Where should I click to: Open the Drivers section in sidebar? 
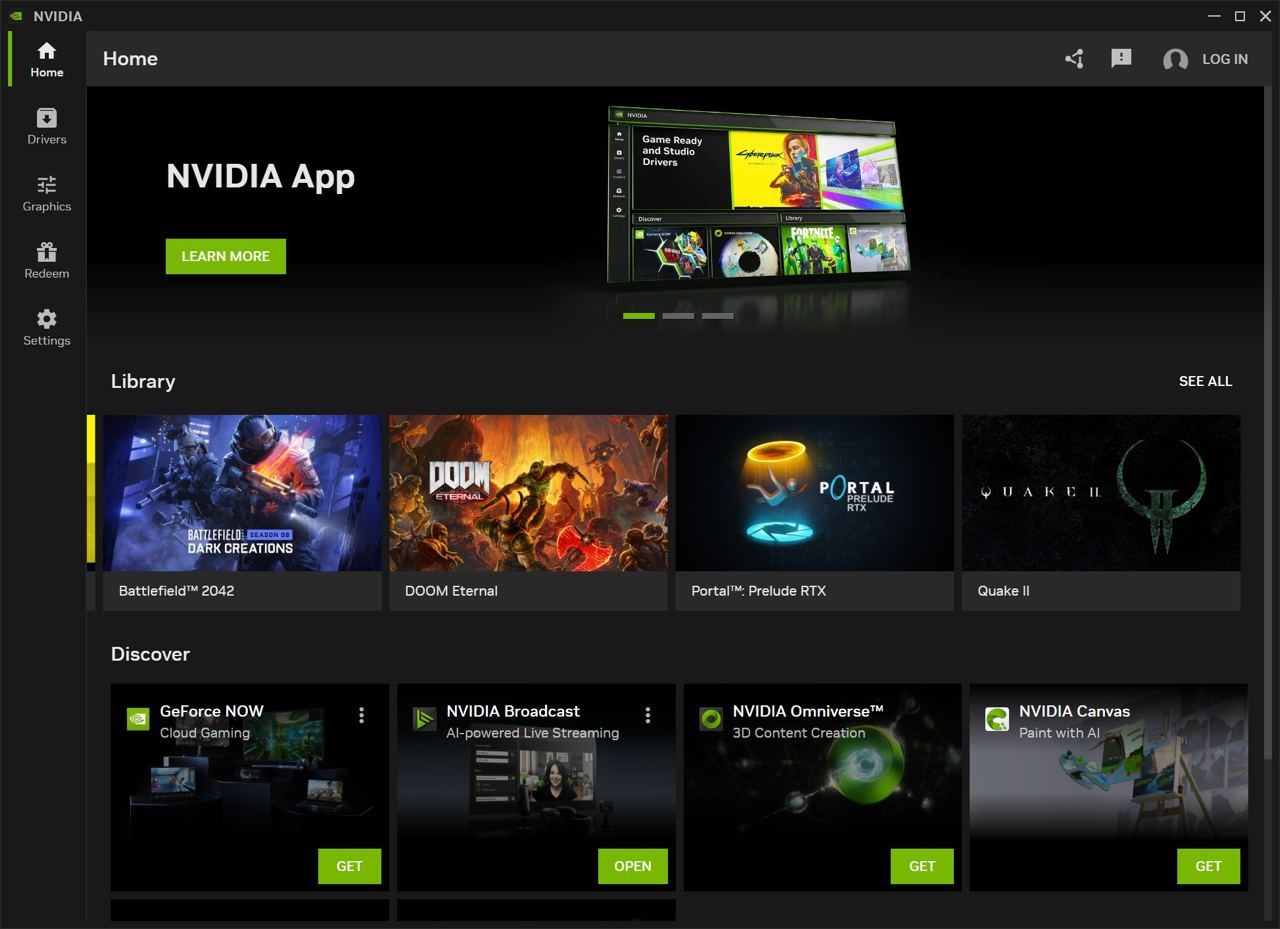(x=46, y=126)
